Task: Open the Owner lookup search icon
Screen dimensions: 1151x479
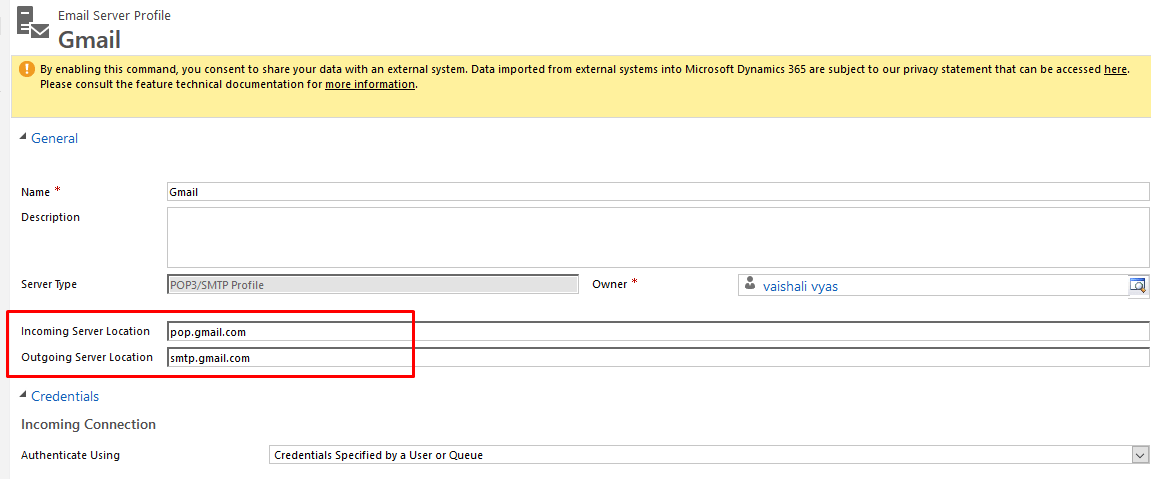Action: point(1138,285)
